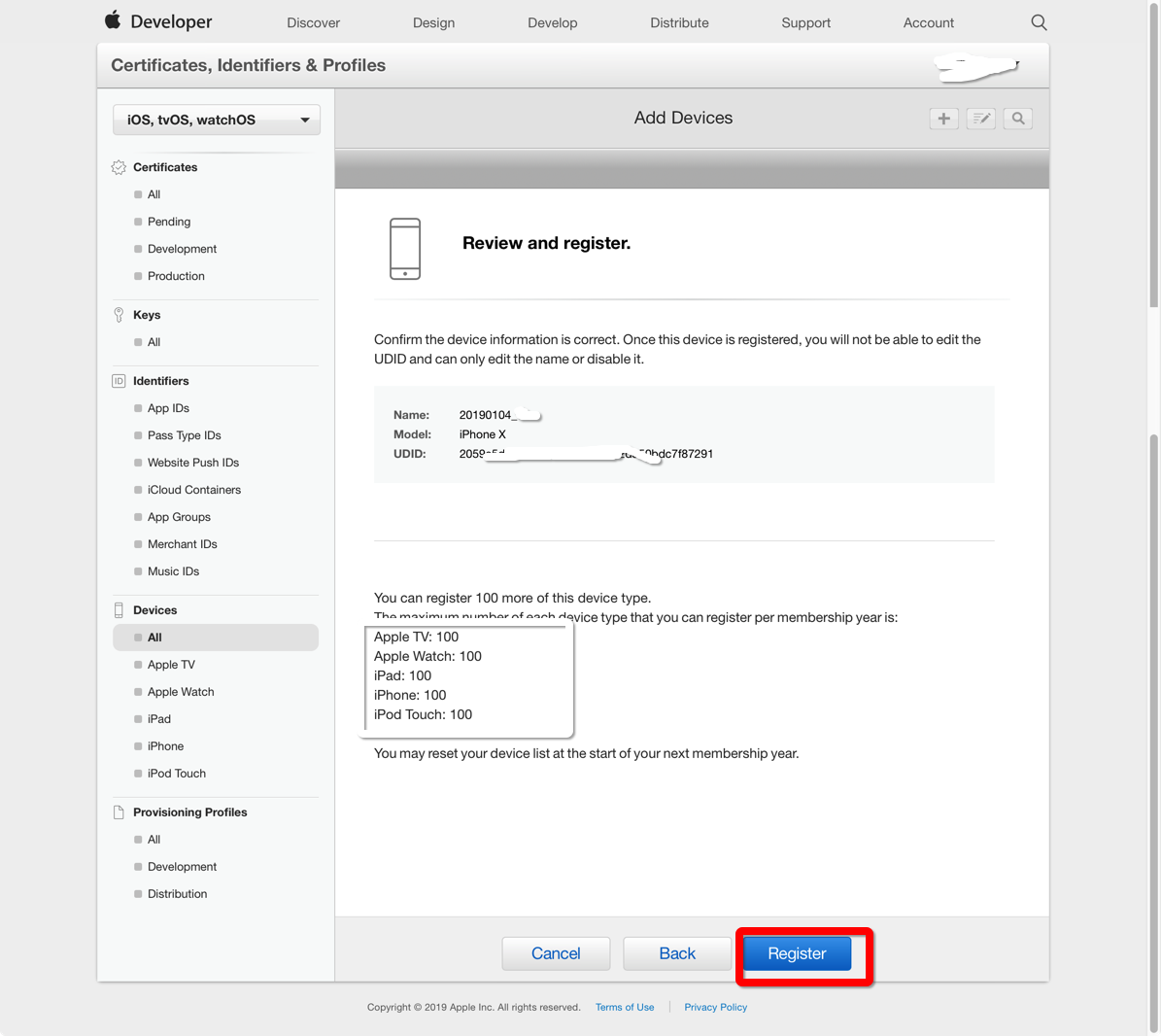This screenshot has height=1036, width=1161.
Task: Open the Privacy Policy link
Action: pyautogui.click(x=715, y=1007)
